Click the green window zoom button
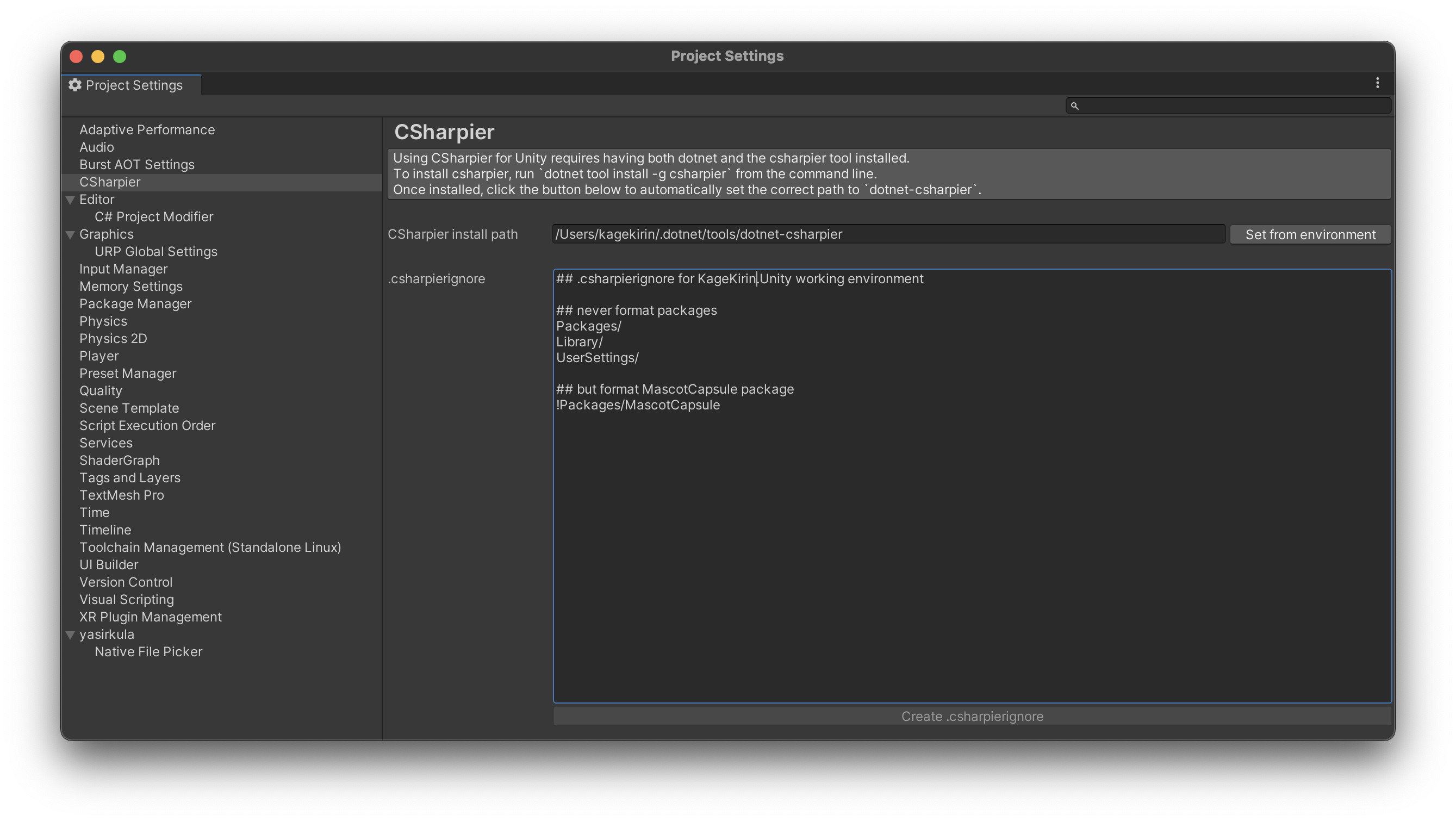 click(119, 57)
